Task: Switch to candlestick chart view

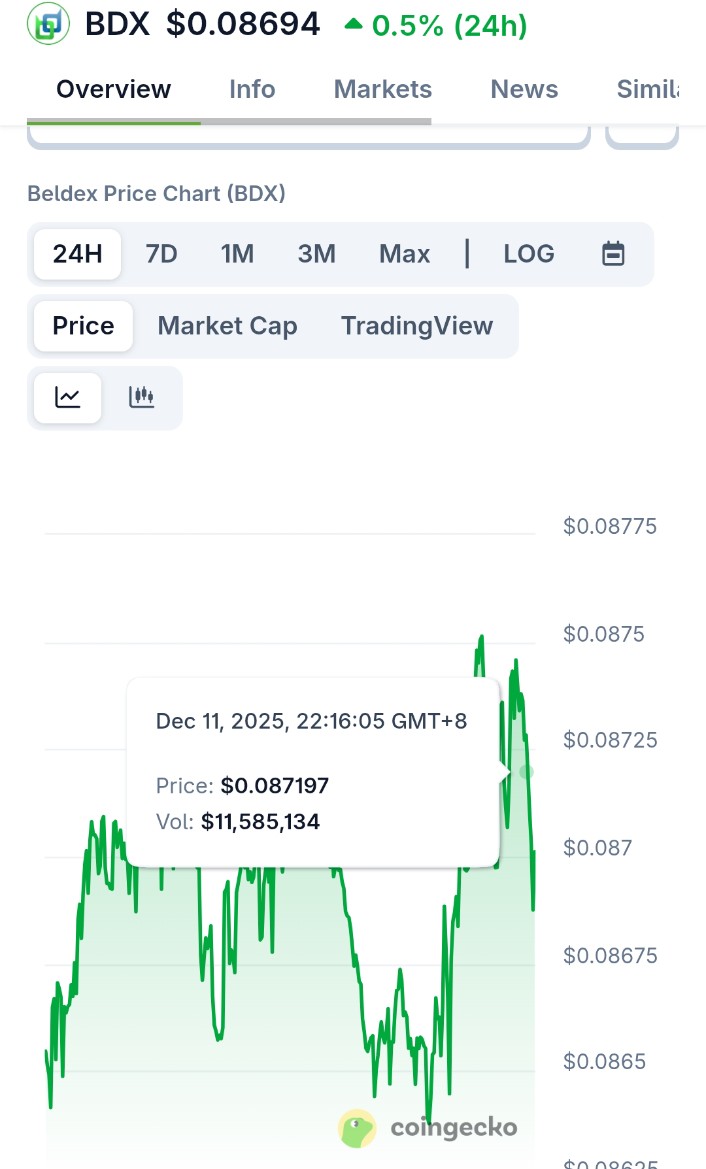Action: [141, 397]
